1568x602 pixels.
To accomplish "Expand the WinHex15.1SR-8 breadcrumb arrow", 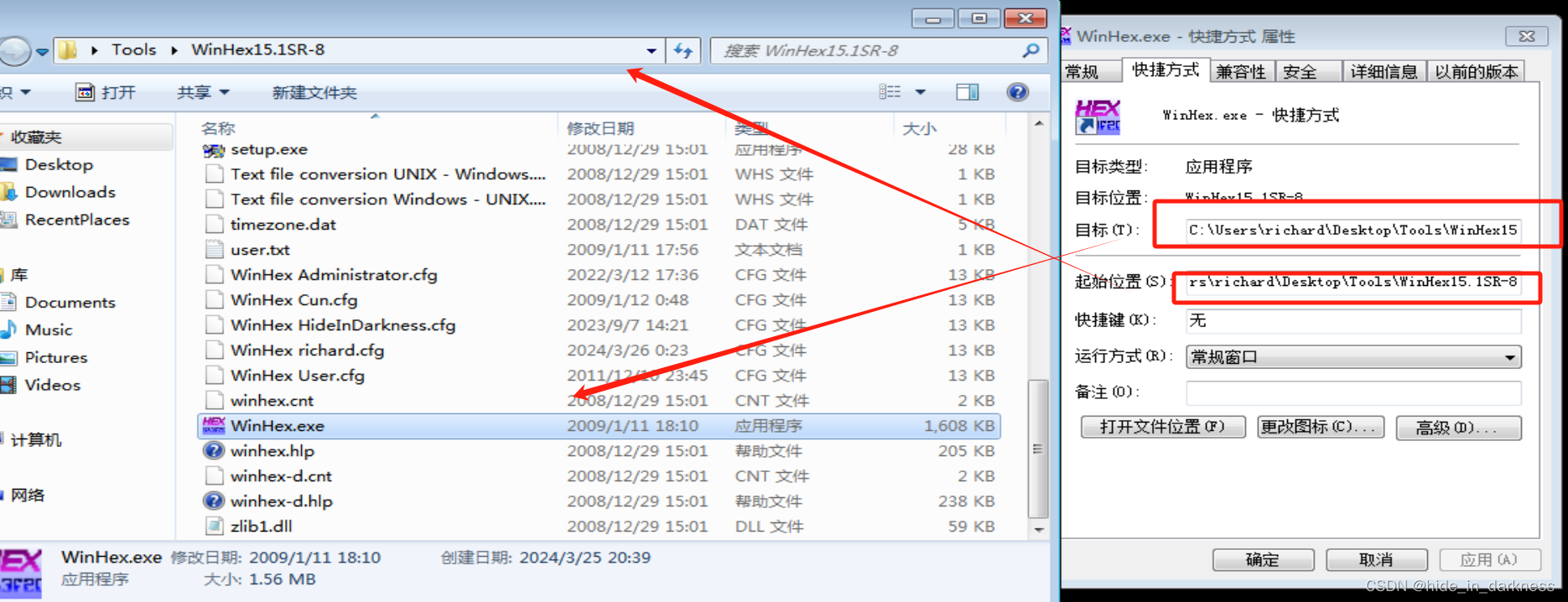I will [x=174, y=50].
